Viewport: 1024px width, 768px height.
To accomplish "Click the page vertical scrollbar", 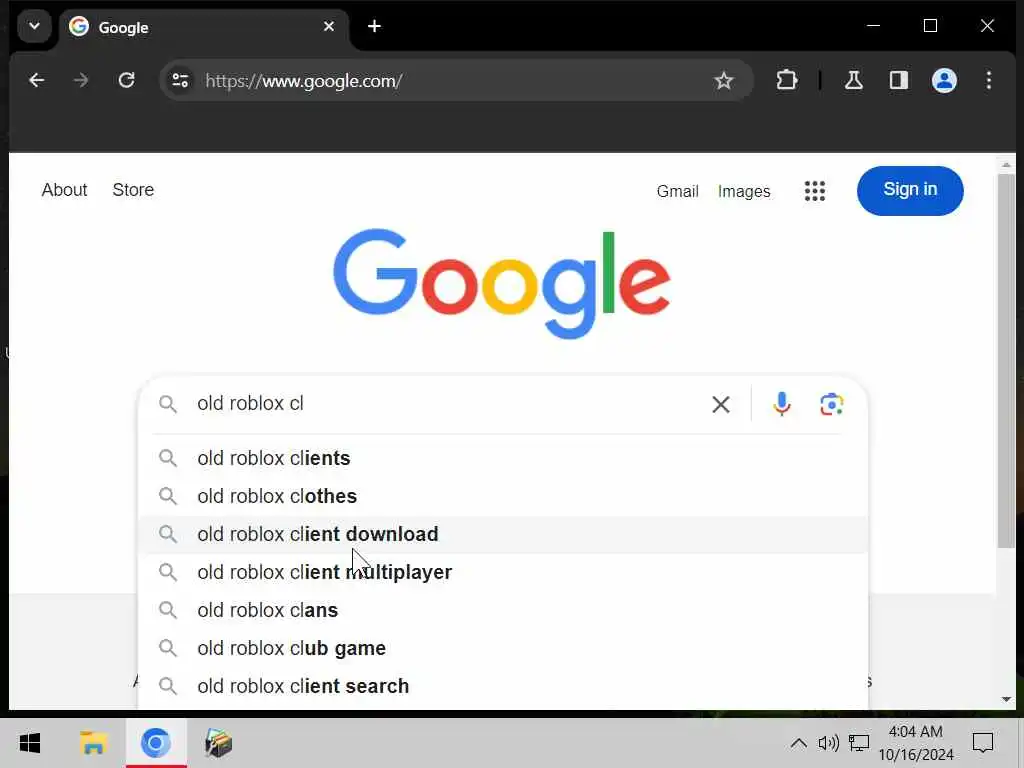I will 1006,360.
